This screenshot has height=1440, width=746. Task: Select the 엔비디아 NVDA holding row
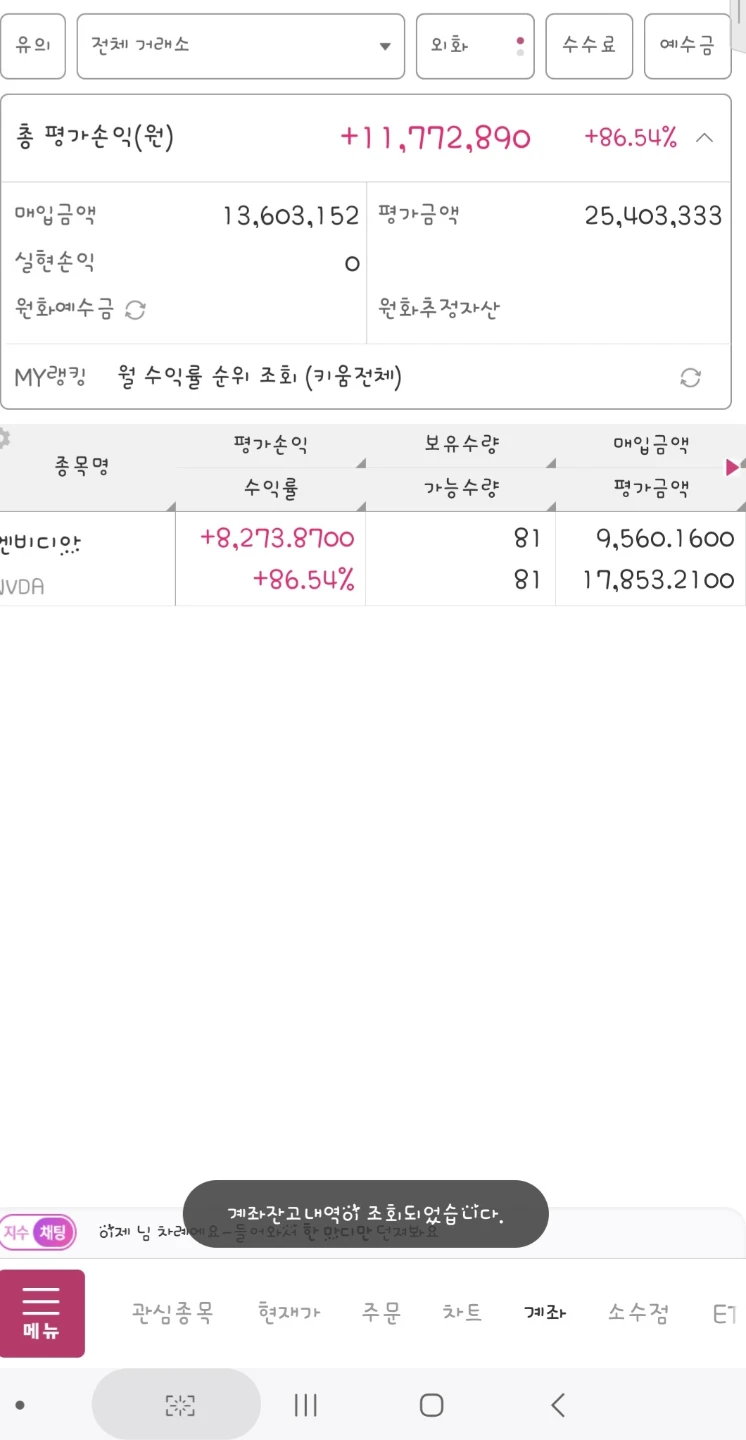(x=373, y=559)
